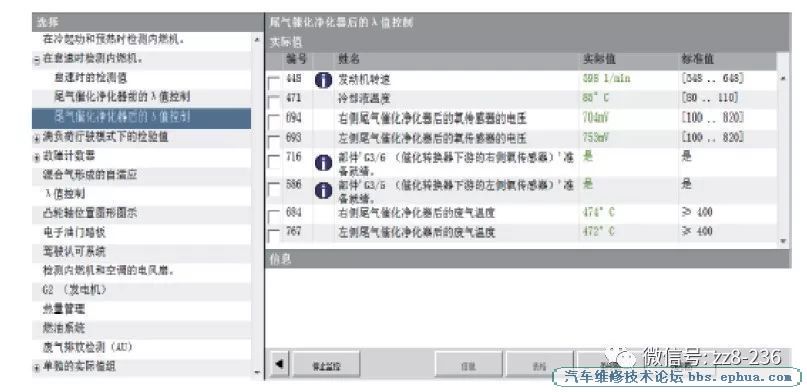The width and height of the screenshot is (807, 392).
Task: Expand the 故障计数器 tree node
Action: coord(37,157)
